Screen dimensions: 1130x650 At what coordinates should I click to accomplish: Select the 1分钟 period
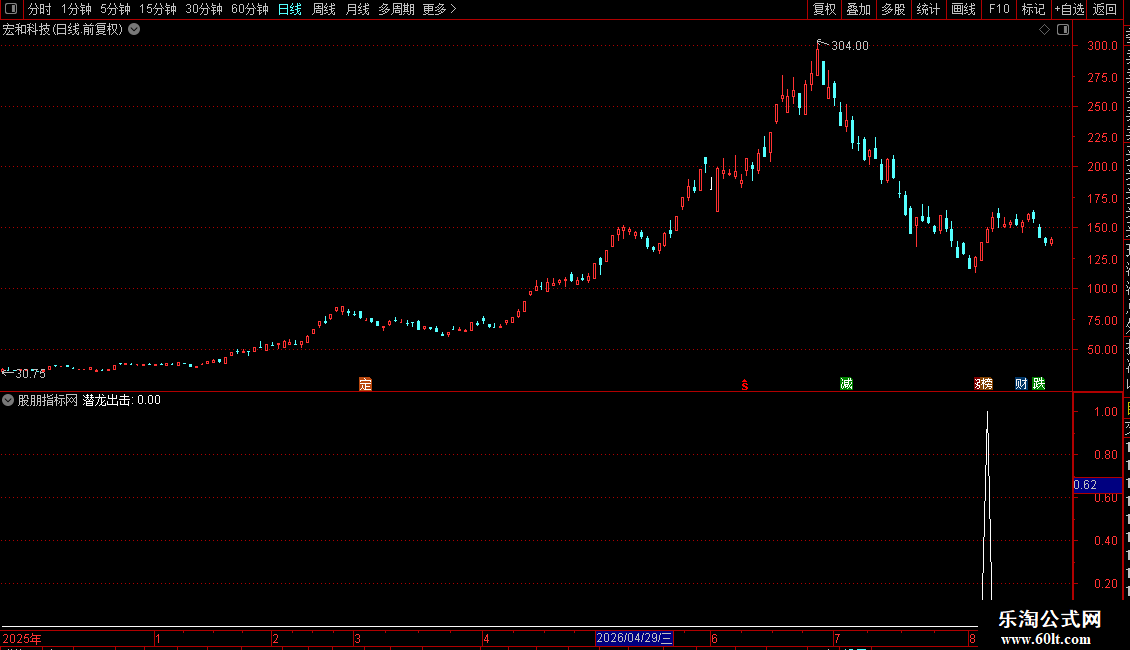76,9
